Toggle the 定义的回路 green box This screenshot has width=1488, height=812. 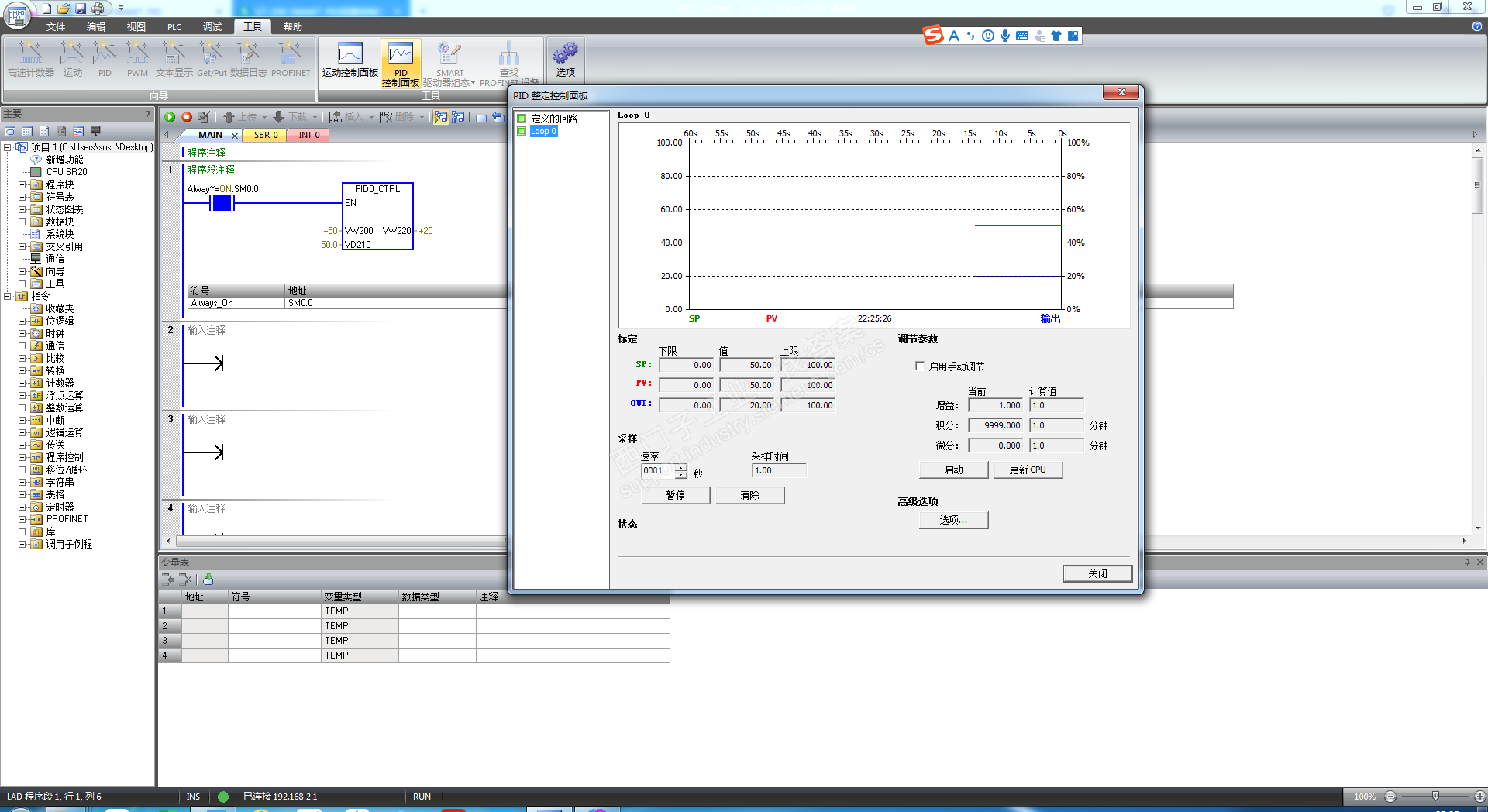coord(522,119)
